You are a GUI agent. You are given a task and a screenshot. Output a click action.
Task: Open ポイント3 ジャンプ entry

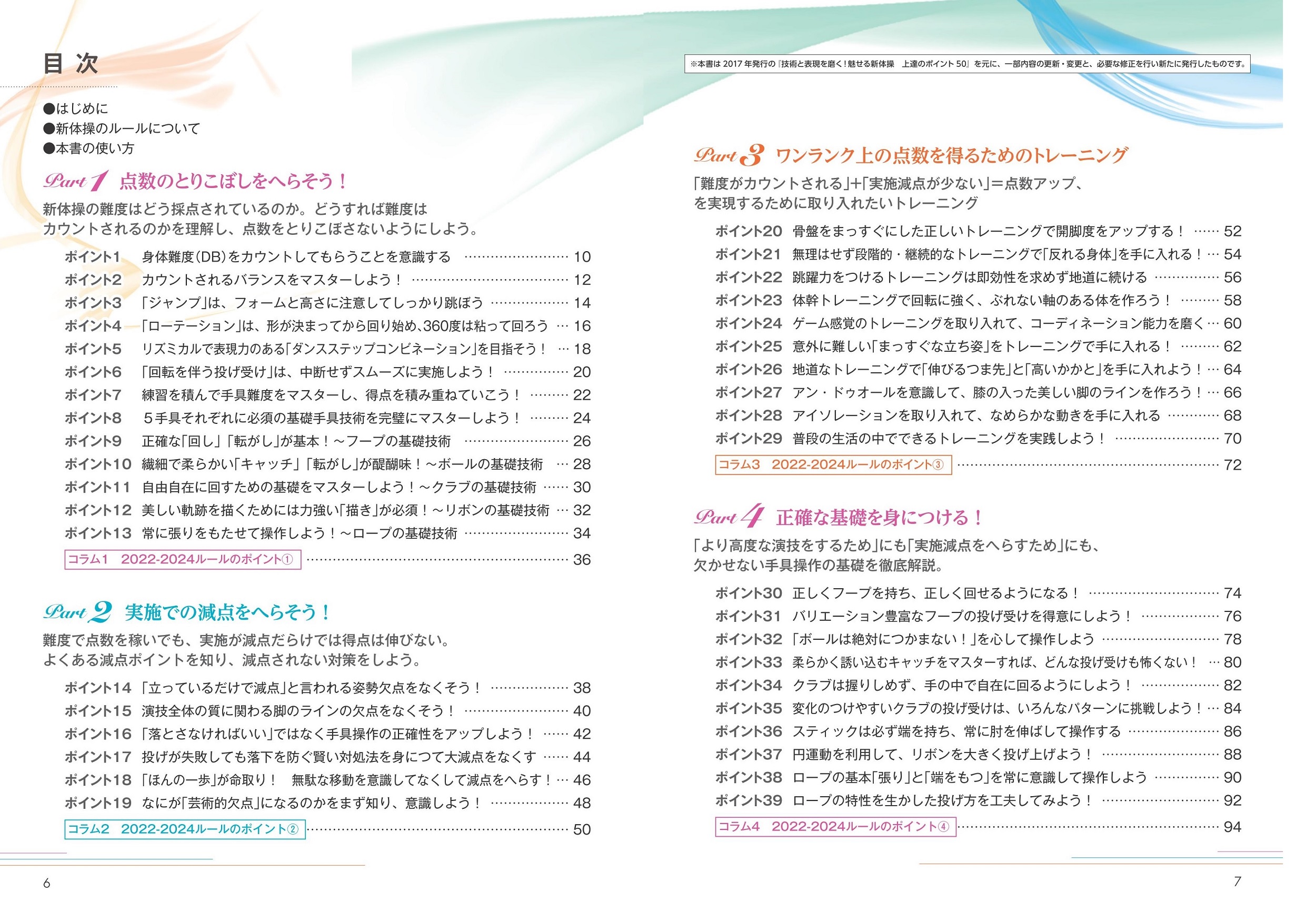click(x=327, y=303)
